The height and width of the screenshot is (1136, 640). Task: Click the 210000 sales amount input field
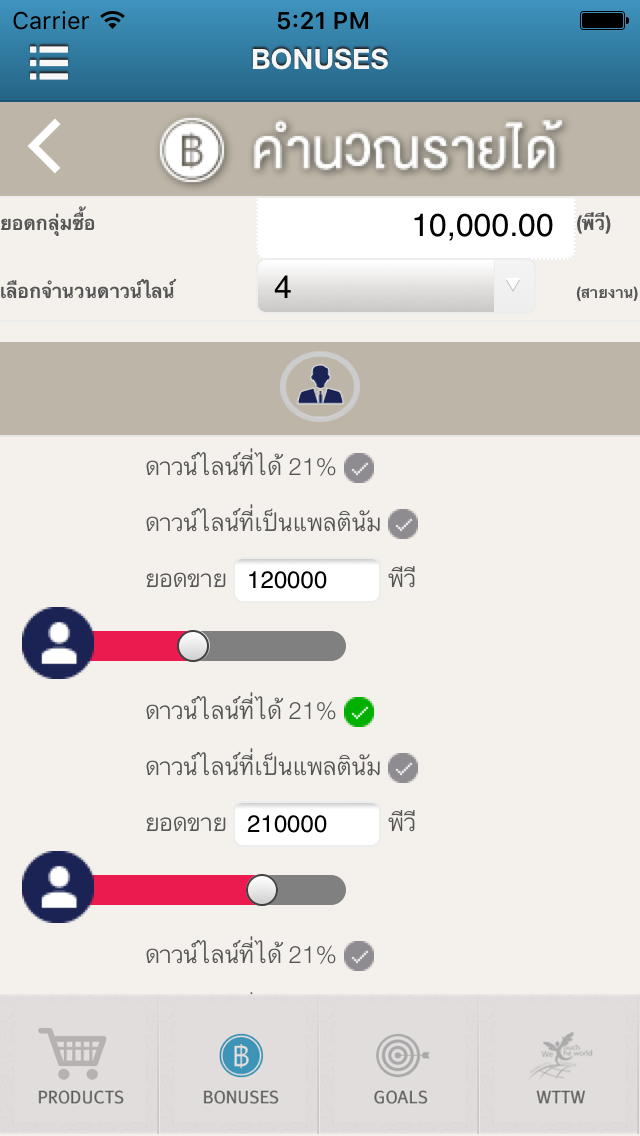click(306, 824)
